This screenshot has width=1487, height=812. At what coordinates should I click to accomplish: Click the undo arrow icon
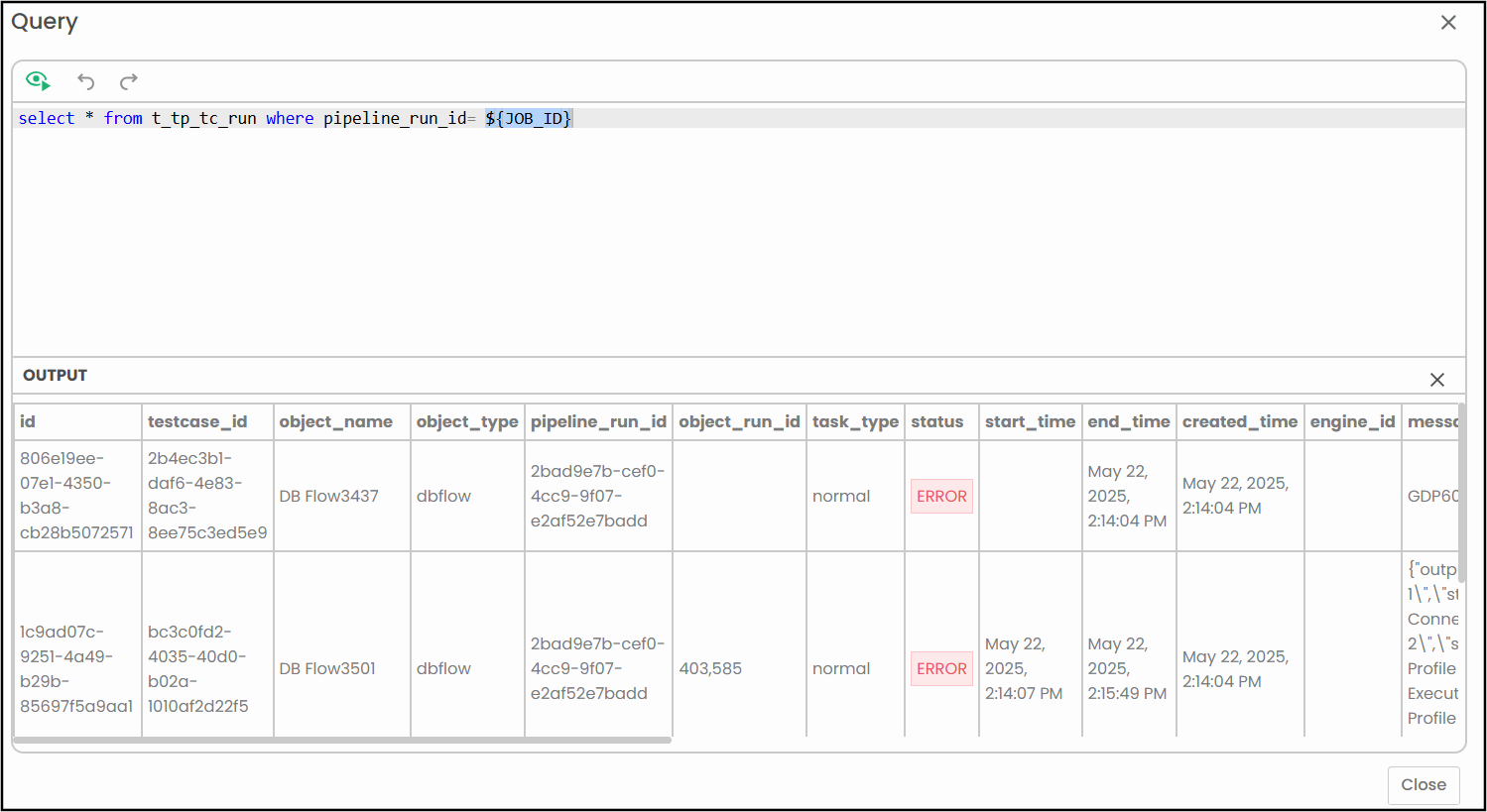coord(86,81)
